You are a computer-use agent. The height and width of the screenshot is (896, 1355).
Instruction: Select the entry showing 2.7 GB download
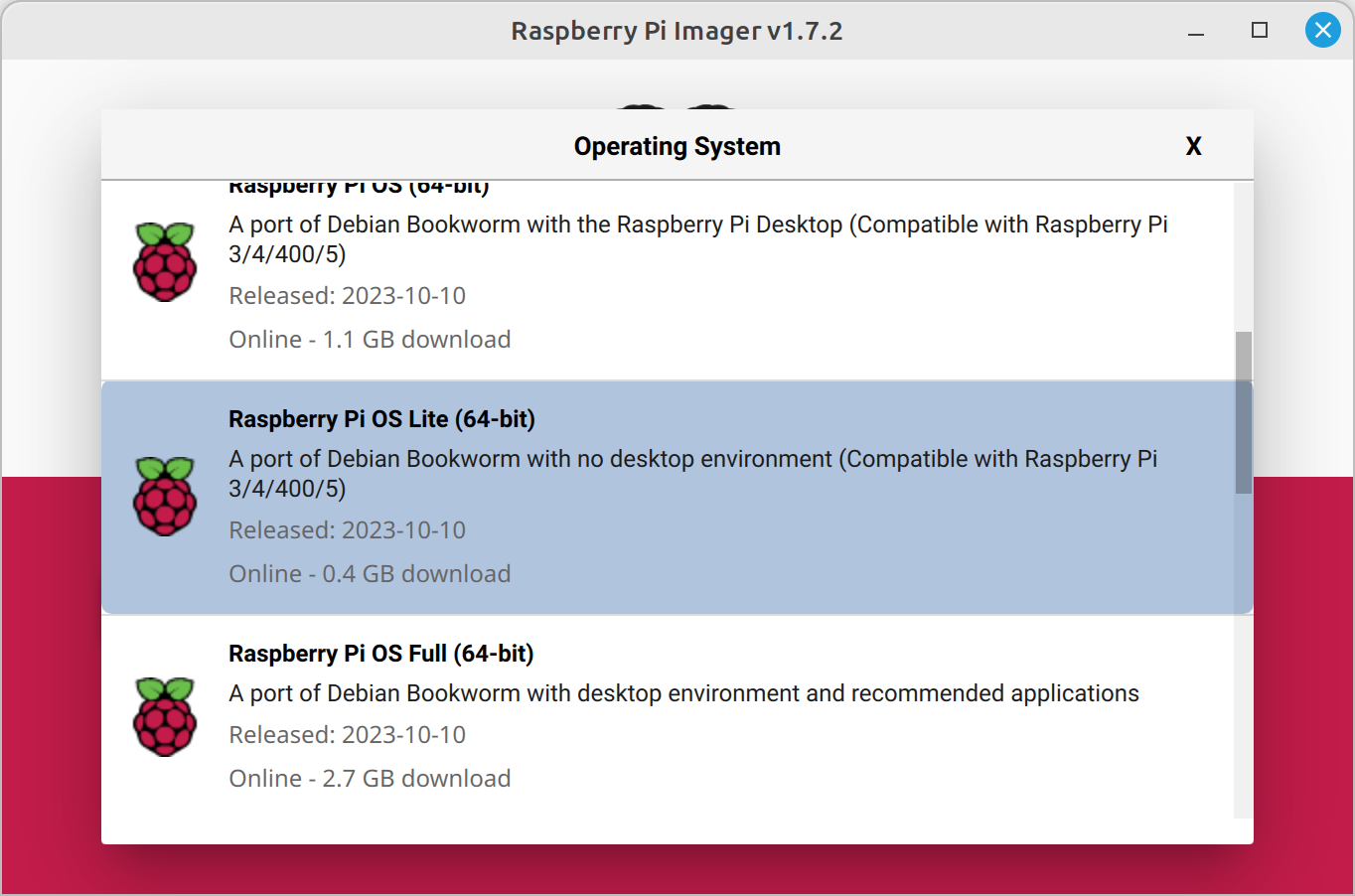(x=370, y=779)
